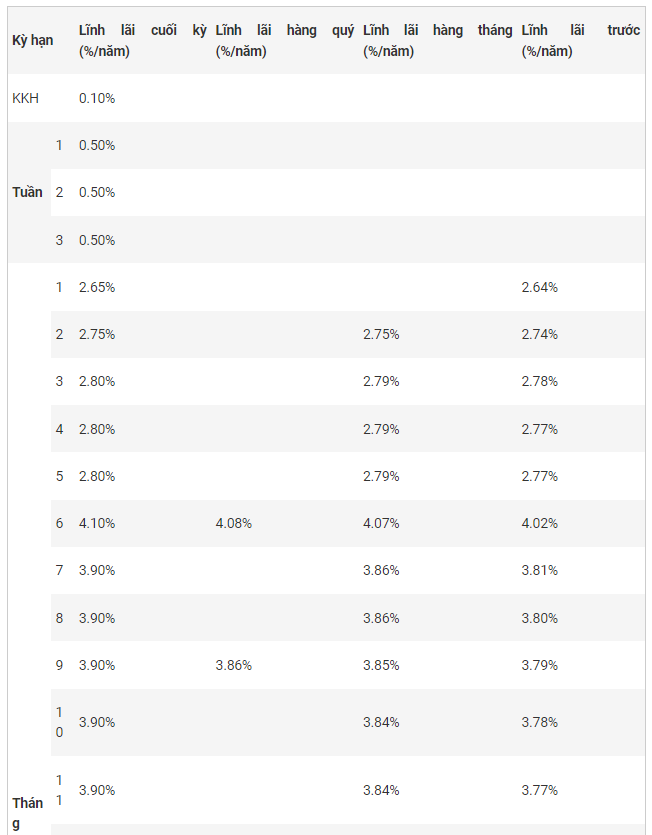Click the 2.74% prepaid interest rate
This screenshot has width=652, height=835.
tap(540, 334)
